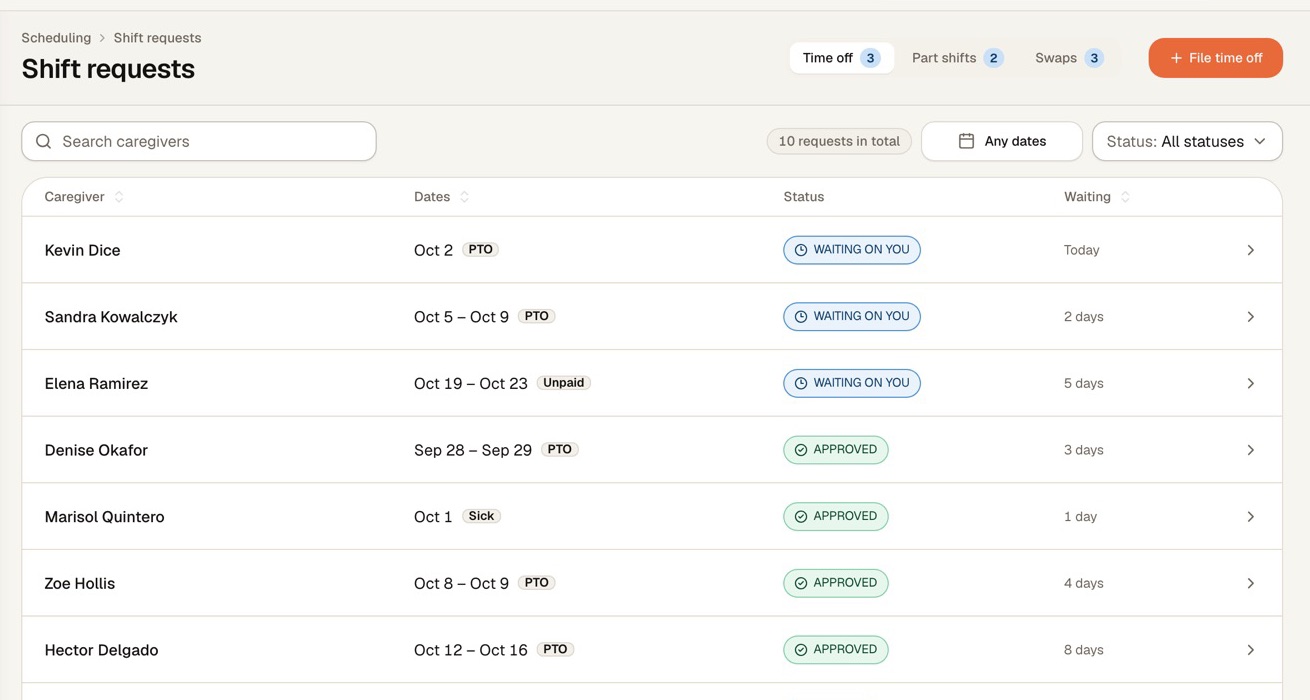
Task: Click clock icon in Sandra Kowalczyk's status
Action: [x=801, y=316]
